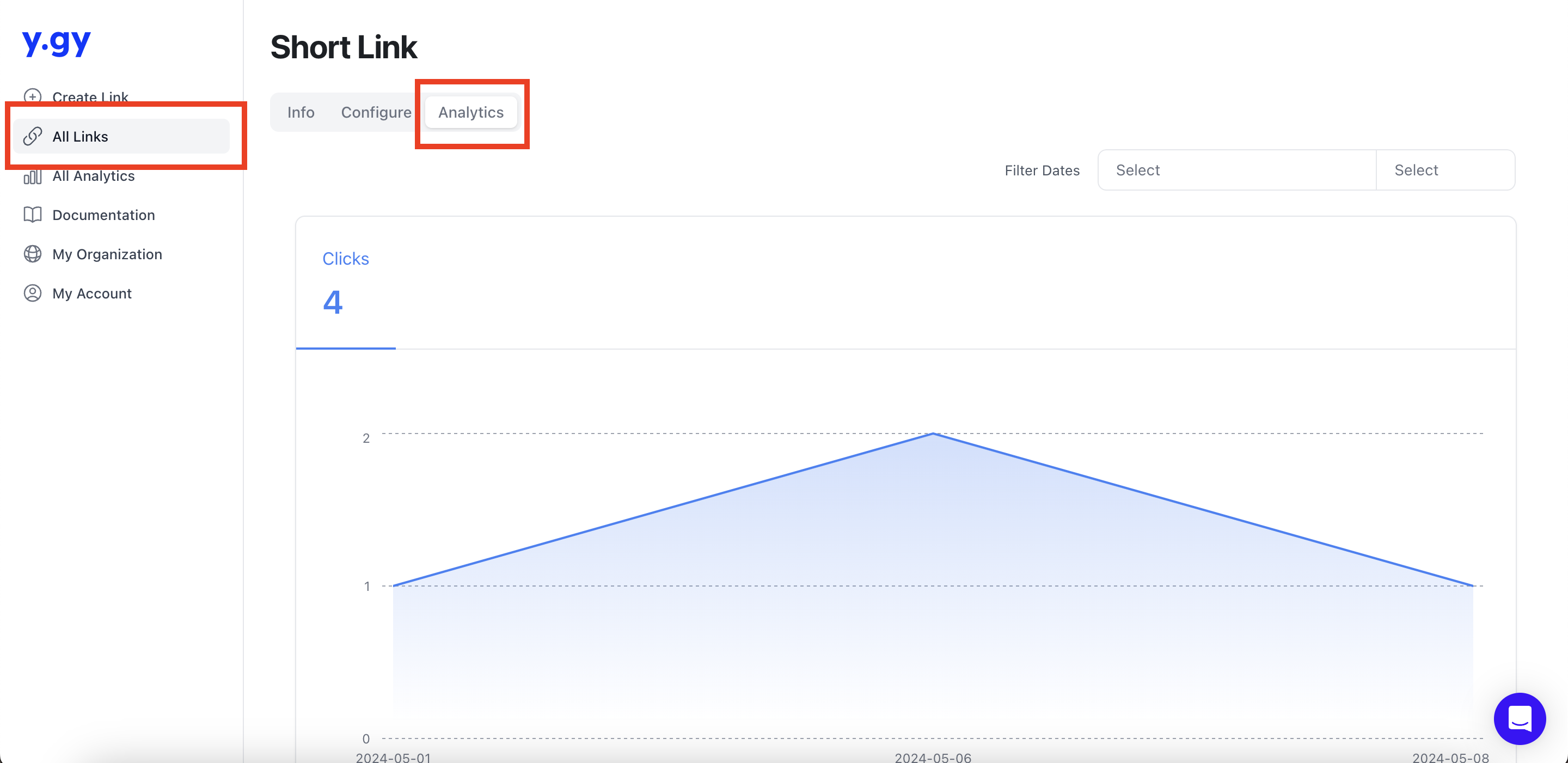Open the start date Select field
Viewport: 1568px width, 763px height.
coord(1237,170)
